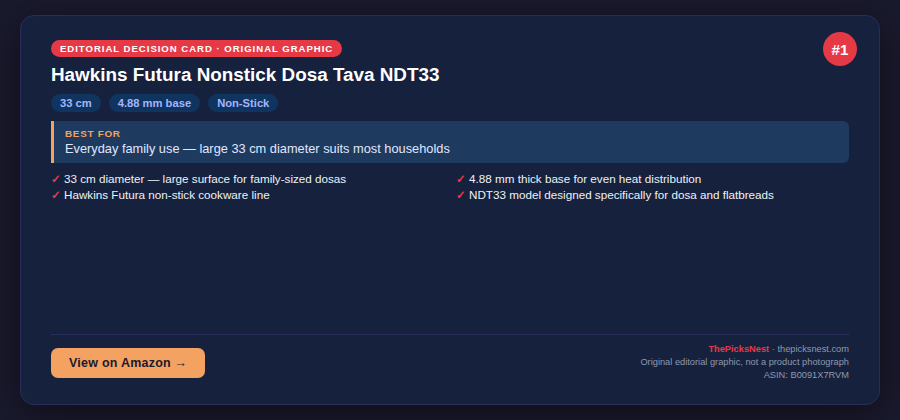Select the Non-Stick tag
This screenshot has height=420, width=900.
tap(243, 103)
